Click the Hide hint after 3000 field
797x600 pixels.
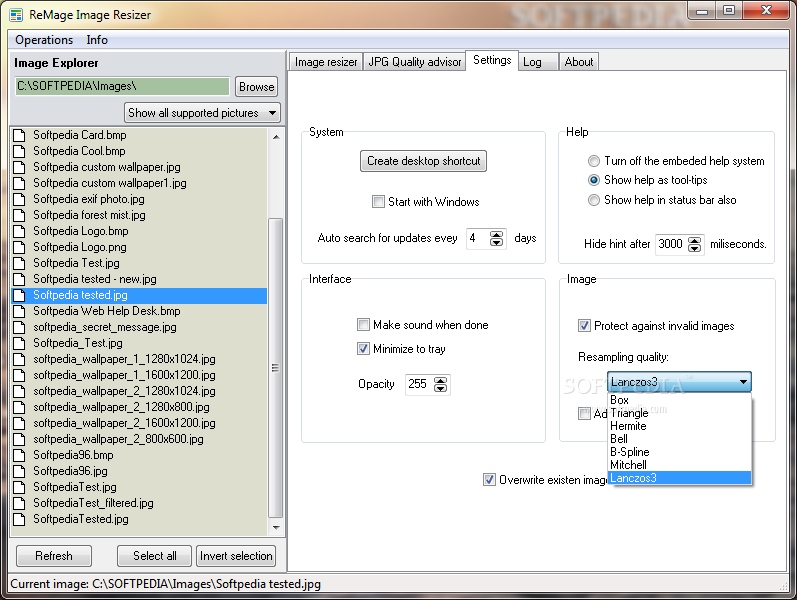pos(671,244)
